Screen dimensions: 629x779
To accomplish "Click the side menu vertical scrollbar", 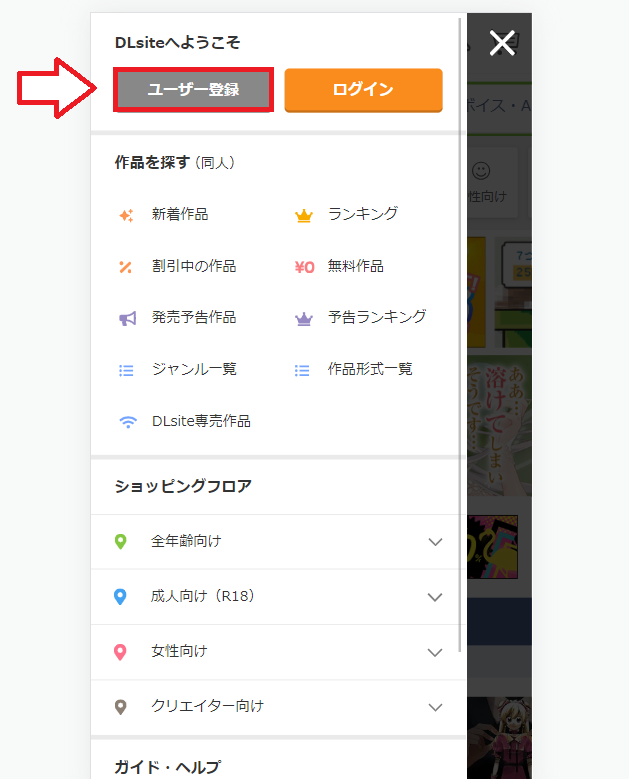I will pos(460,335).
